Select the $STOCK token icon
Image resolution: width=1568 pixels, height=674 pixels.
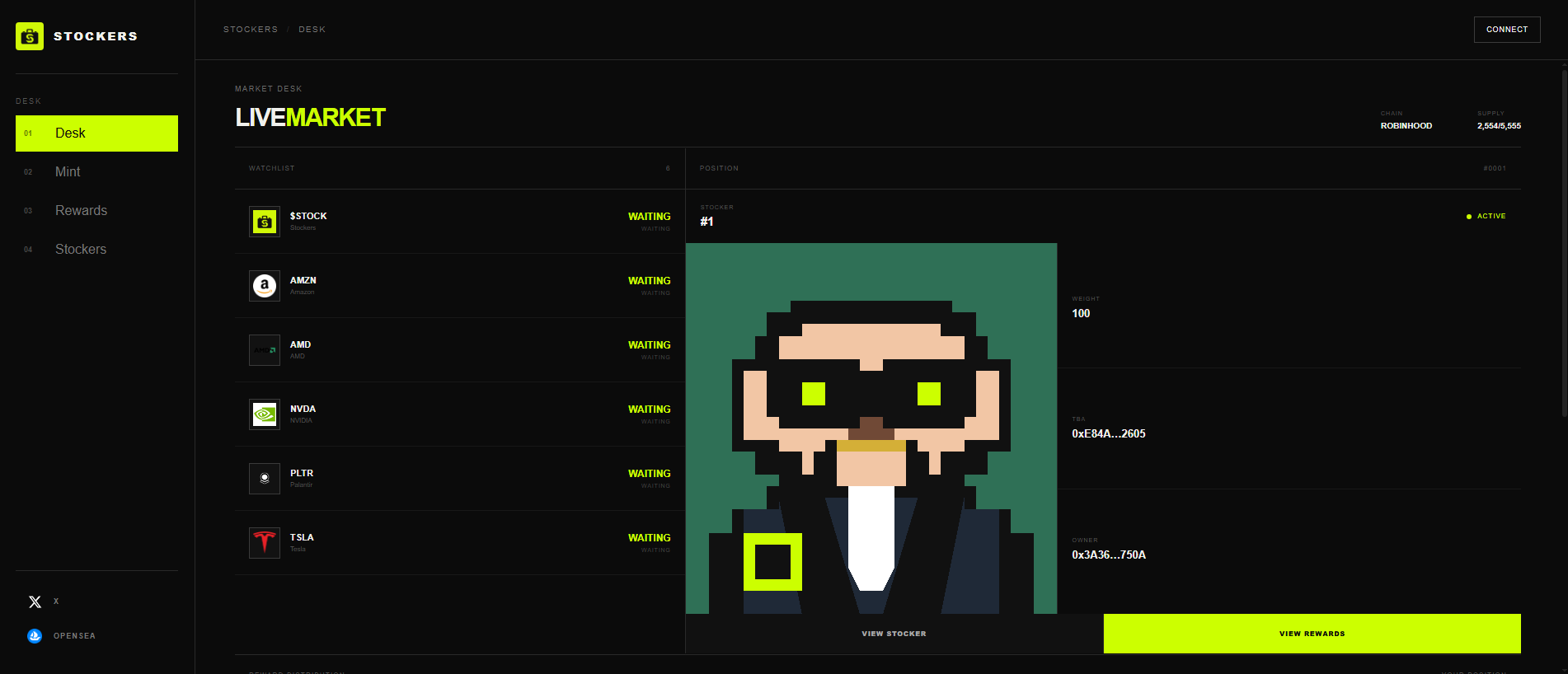point(265,222)
